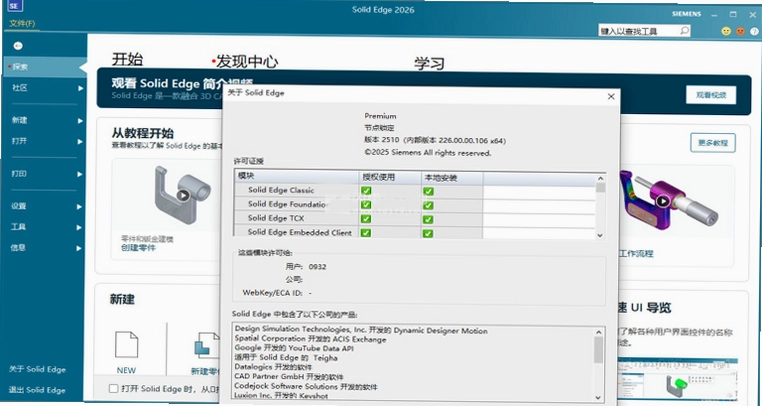
Task: Play the part modeling tutorial video
Action: click(x=183, y=195)
